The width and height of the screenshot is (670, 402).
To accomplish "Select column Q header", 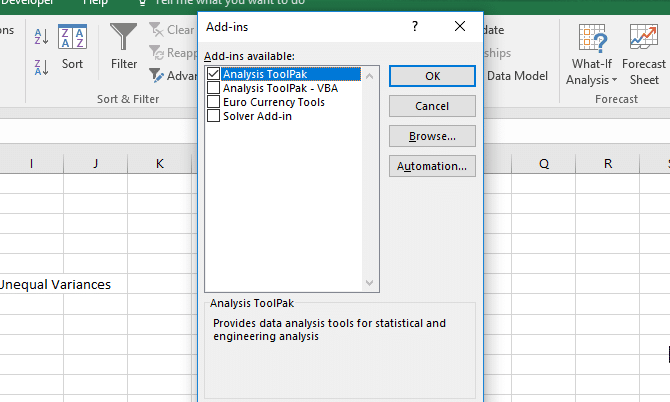I will 544,164.
